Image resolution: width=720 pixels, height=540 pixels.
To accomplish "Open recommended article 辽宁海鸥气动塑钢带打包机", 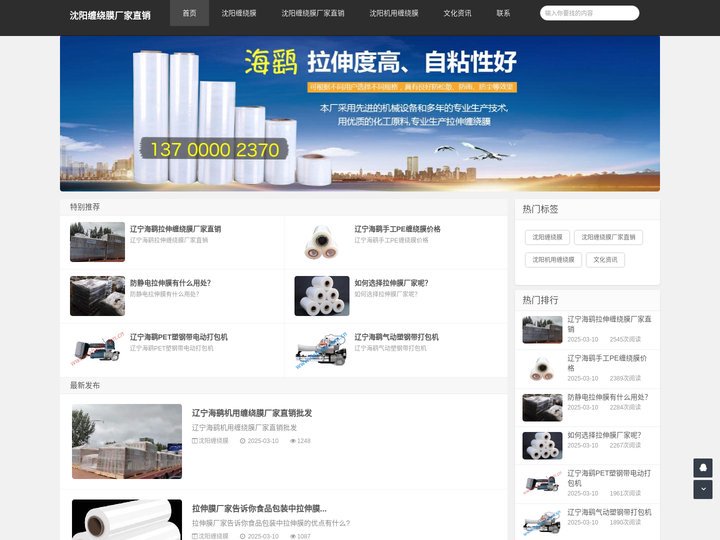I will (396, 337).
